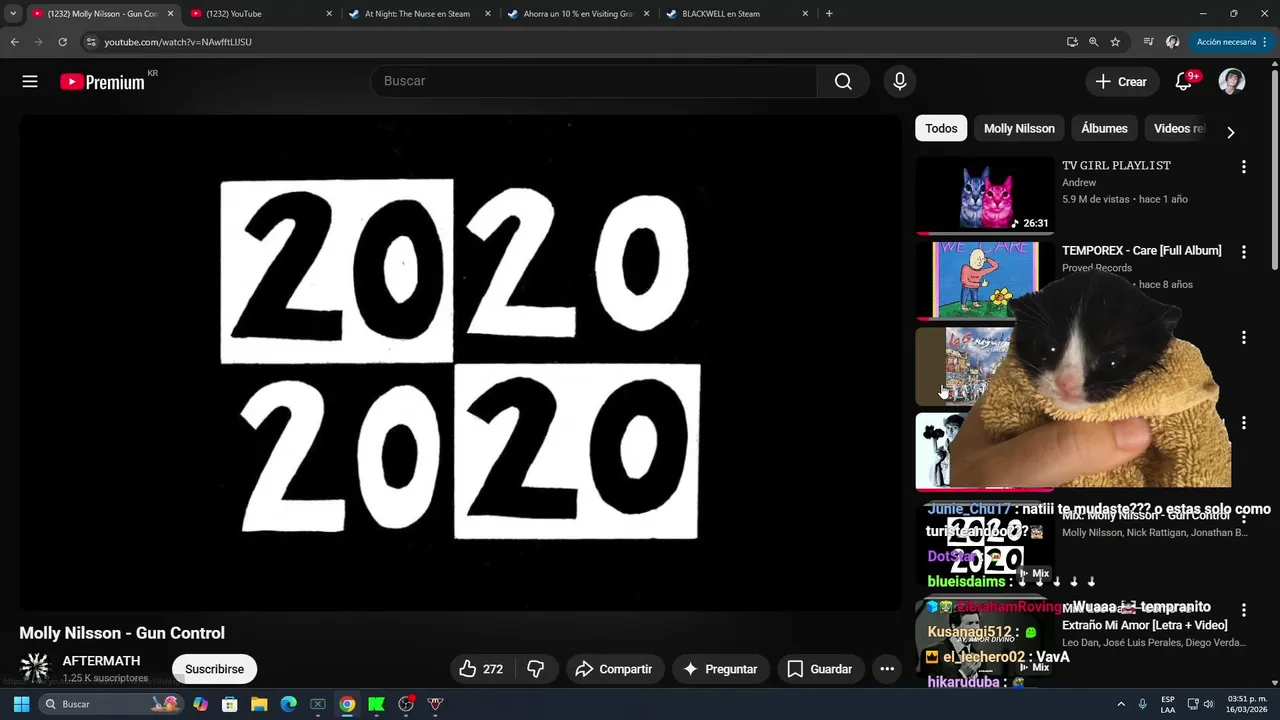This screenshot has height=720, width=1280.
Task: Open 'TEMPOREX - Care [Full Album]' title
Action: [x=1141, y=251]
